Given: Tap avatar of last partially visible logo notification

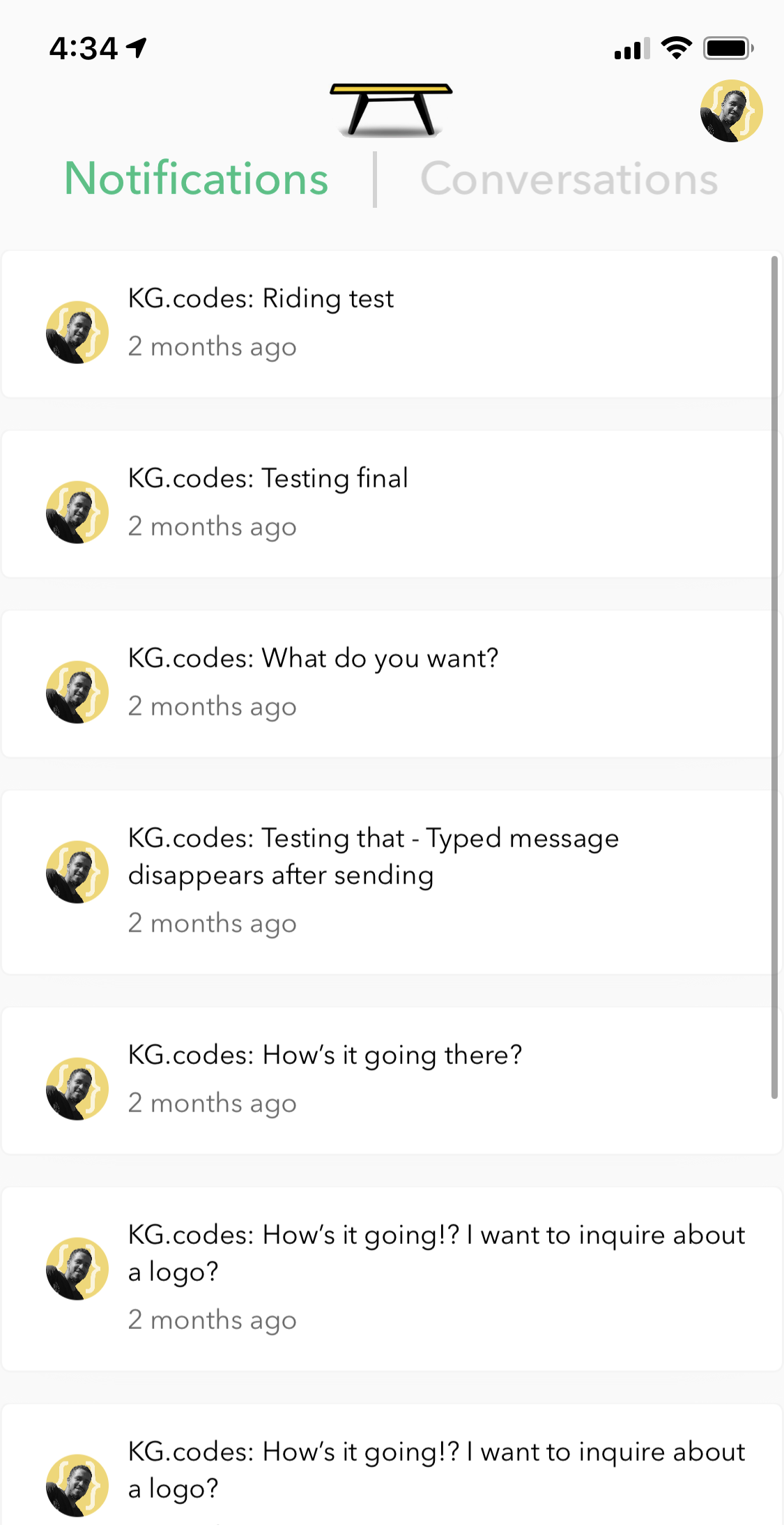Looking at the screenshot, I should [77, 1485].
